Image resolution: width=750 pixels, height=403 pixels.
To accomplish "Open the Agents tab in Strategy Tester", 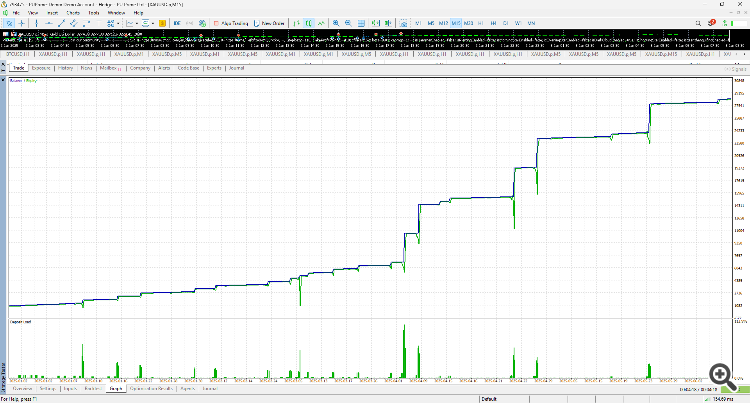I will click(x=188, y=389).
